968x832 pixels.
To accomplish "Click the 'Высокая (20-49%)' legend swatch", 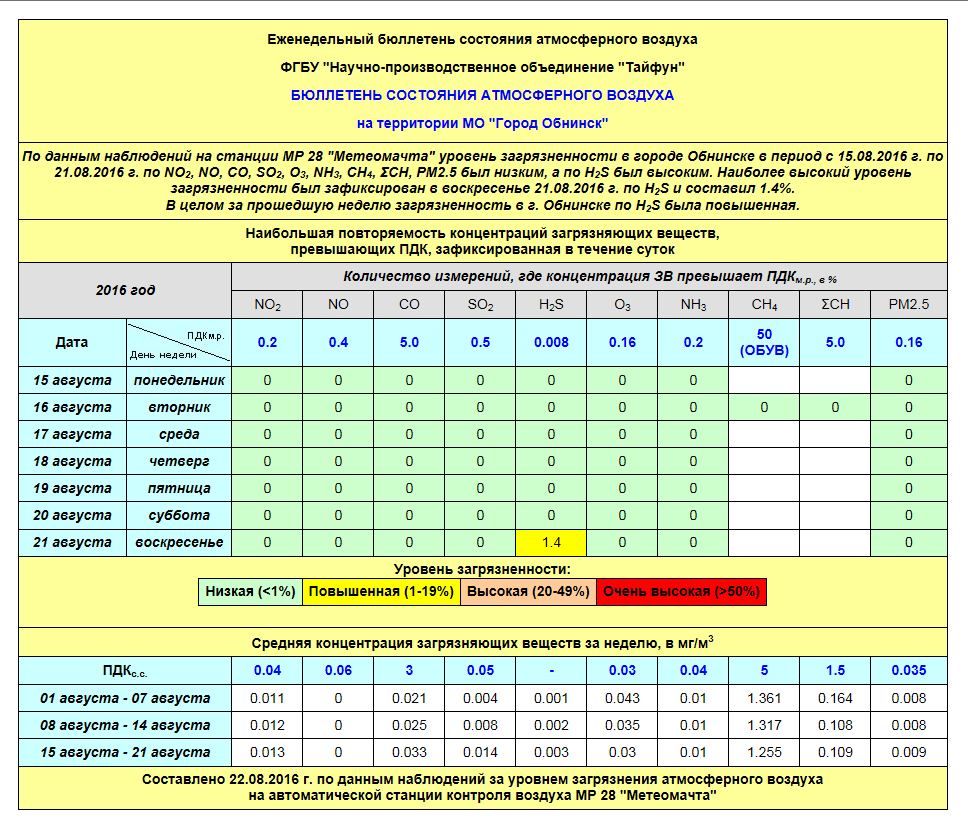I will click(x=528, y=591).
